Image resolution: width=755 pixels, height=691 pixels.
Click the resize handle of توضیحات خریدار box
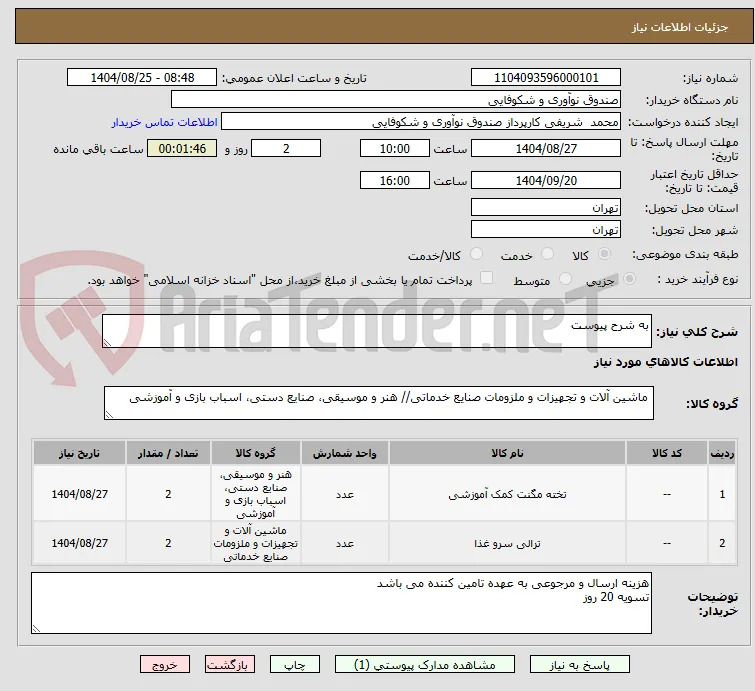37,628
